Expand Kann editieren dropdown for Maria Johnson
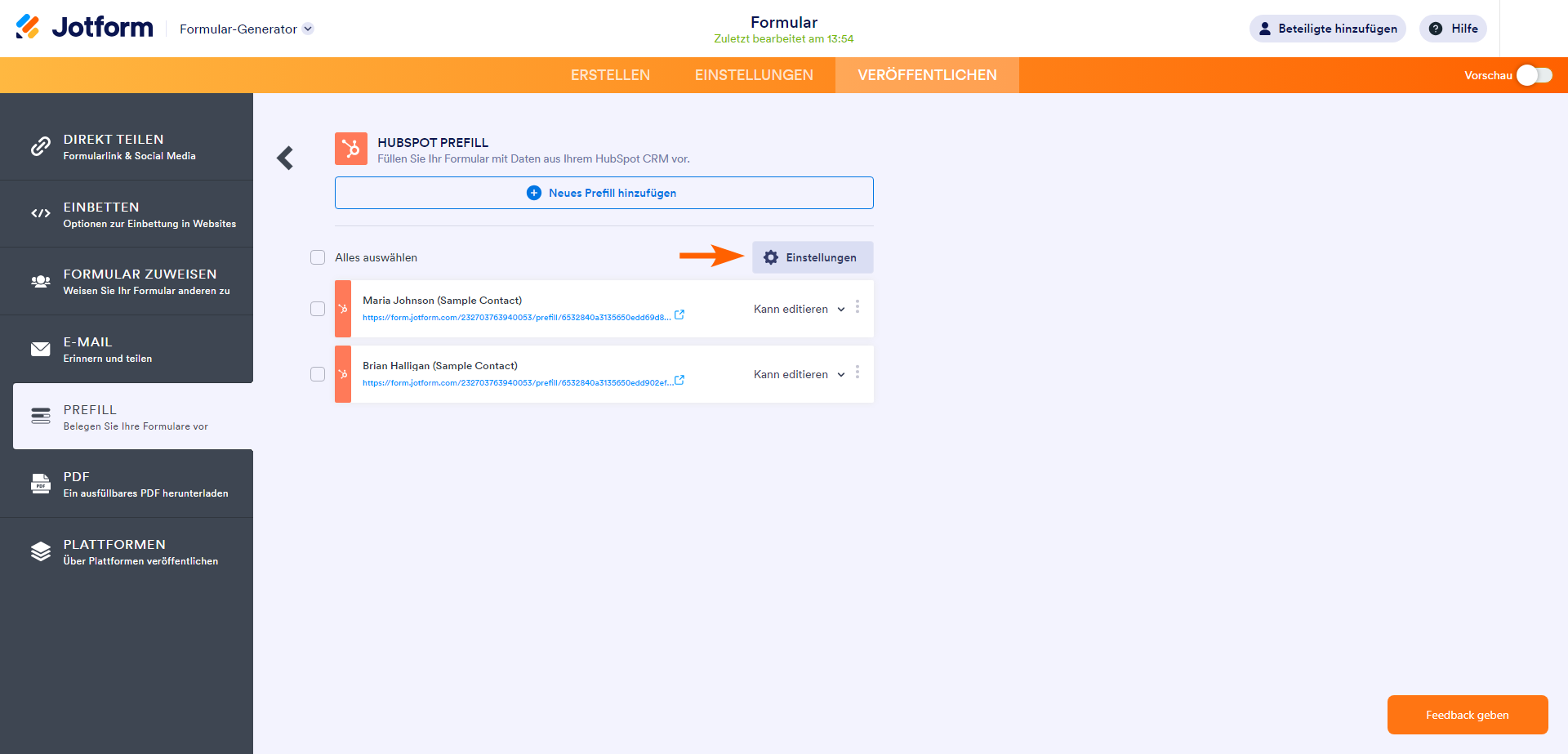This screenshot has width=1568, height=754. point(799,309)
